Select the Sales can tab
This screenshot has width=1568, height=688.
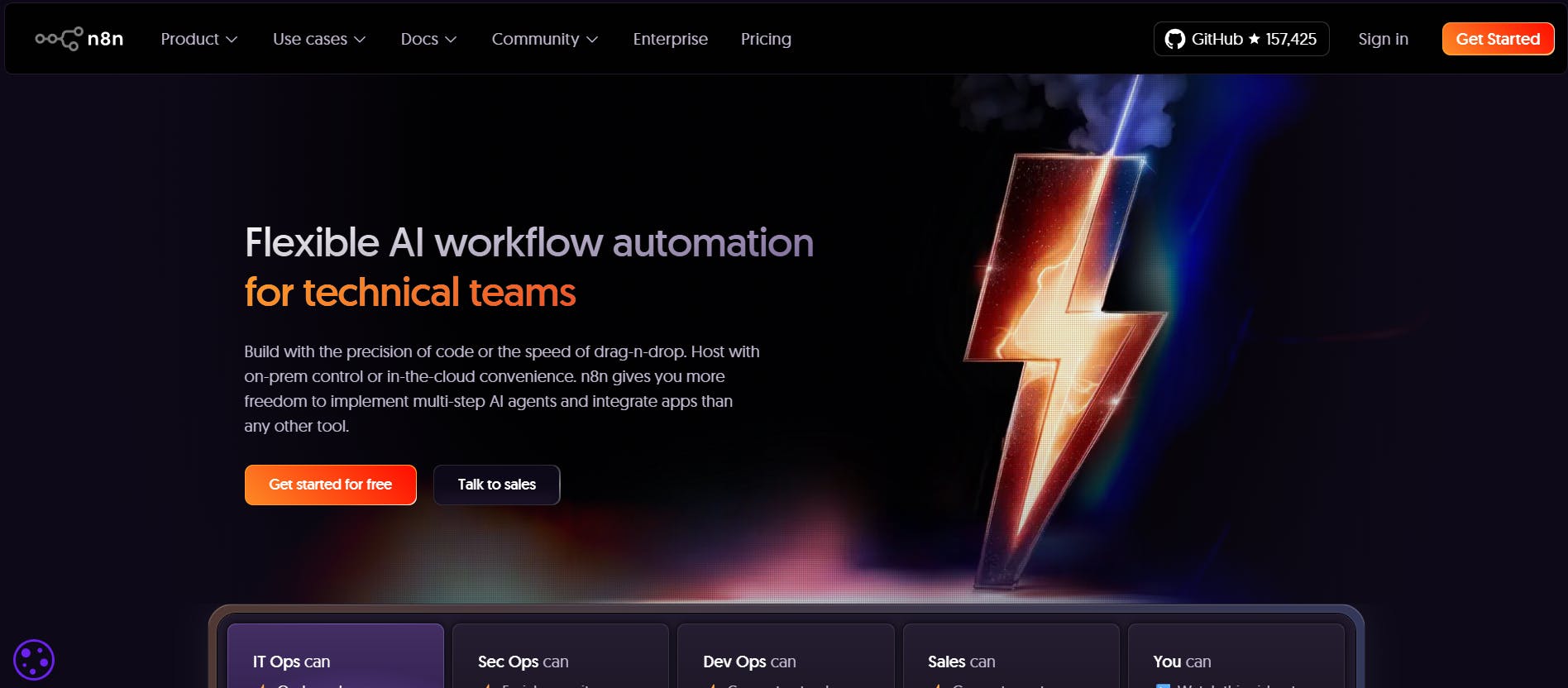point(1011,657)
